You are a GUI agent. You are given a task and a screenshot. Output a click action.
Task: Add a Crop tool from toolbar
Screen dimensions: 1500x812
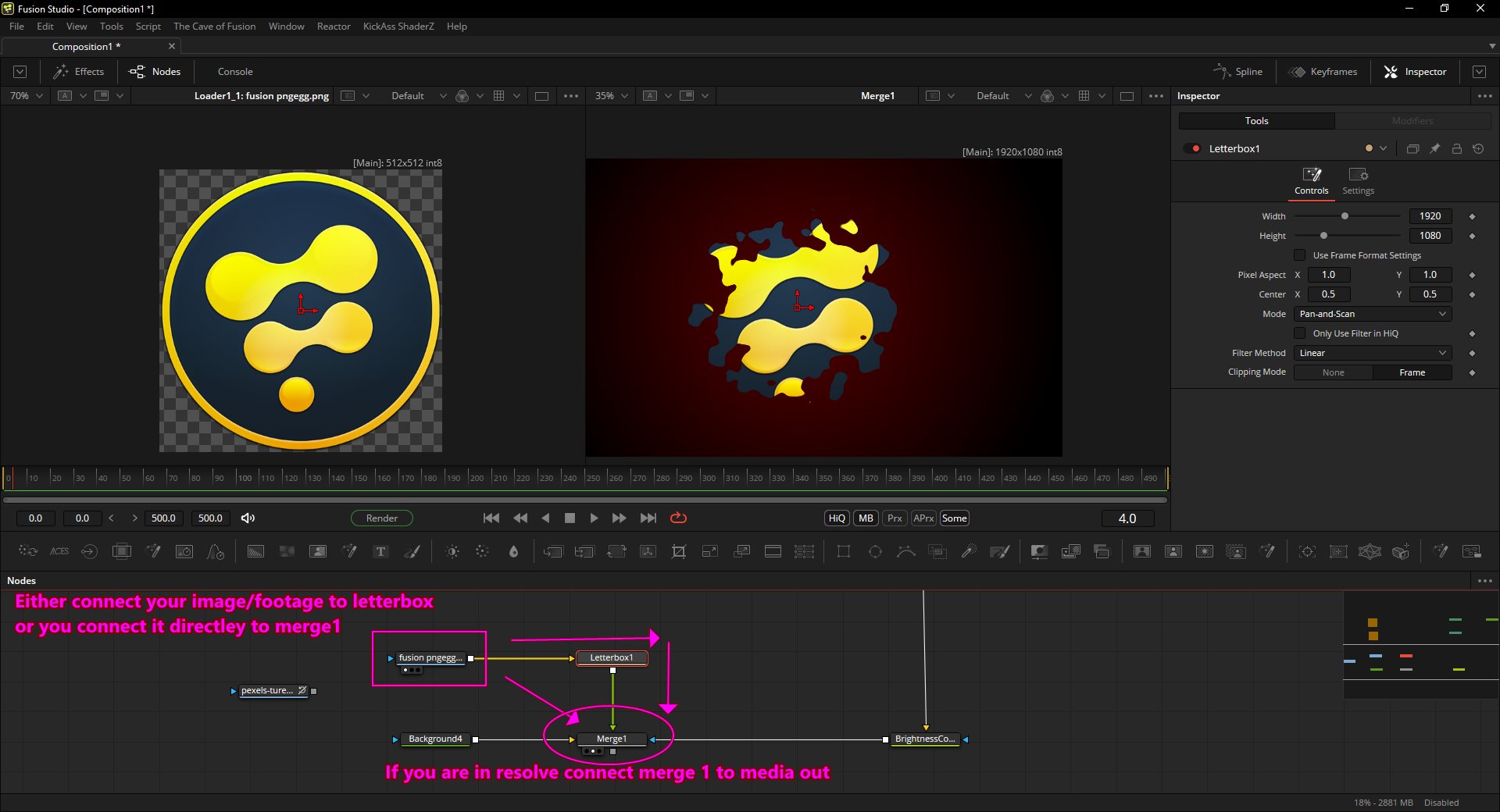679,551
